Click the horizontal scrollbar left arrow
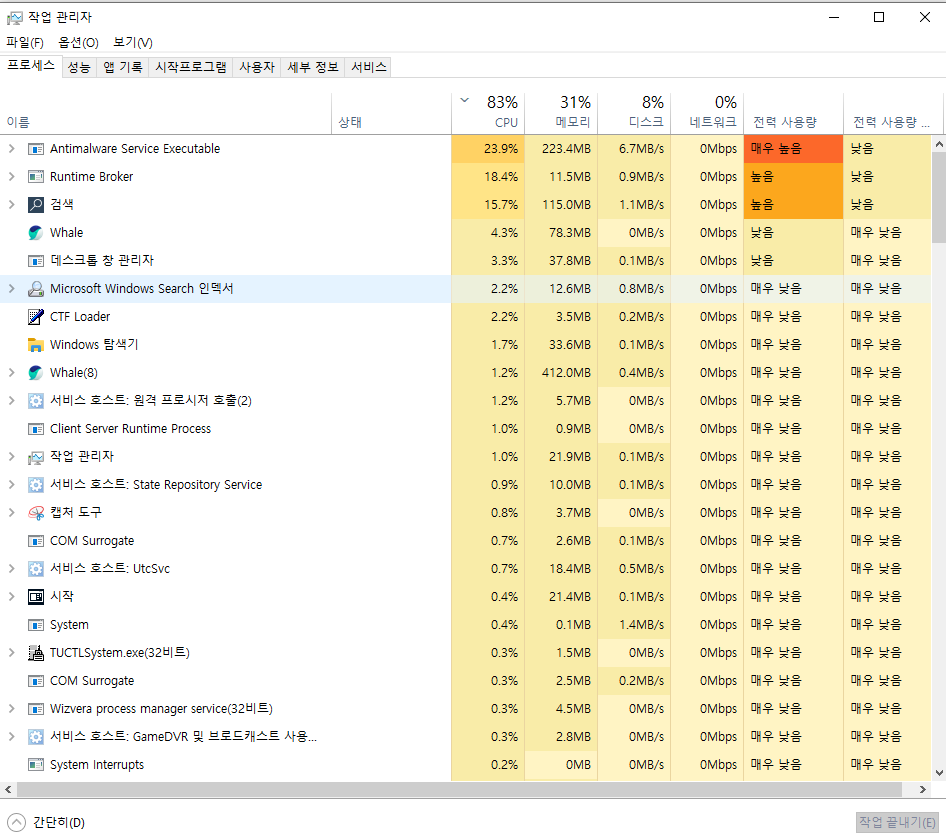This screenshot has width=946, height=840. click(x=8, y=790)
